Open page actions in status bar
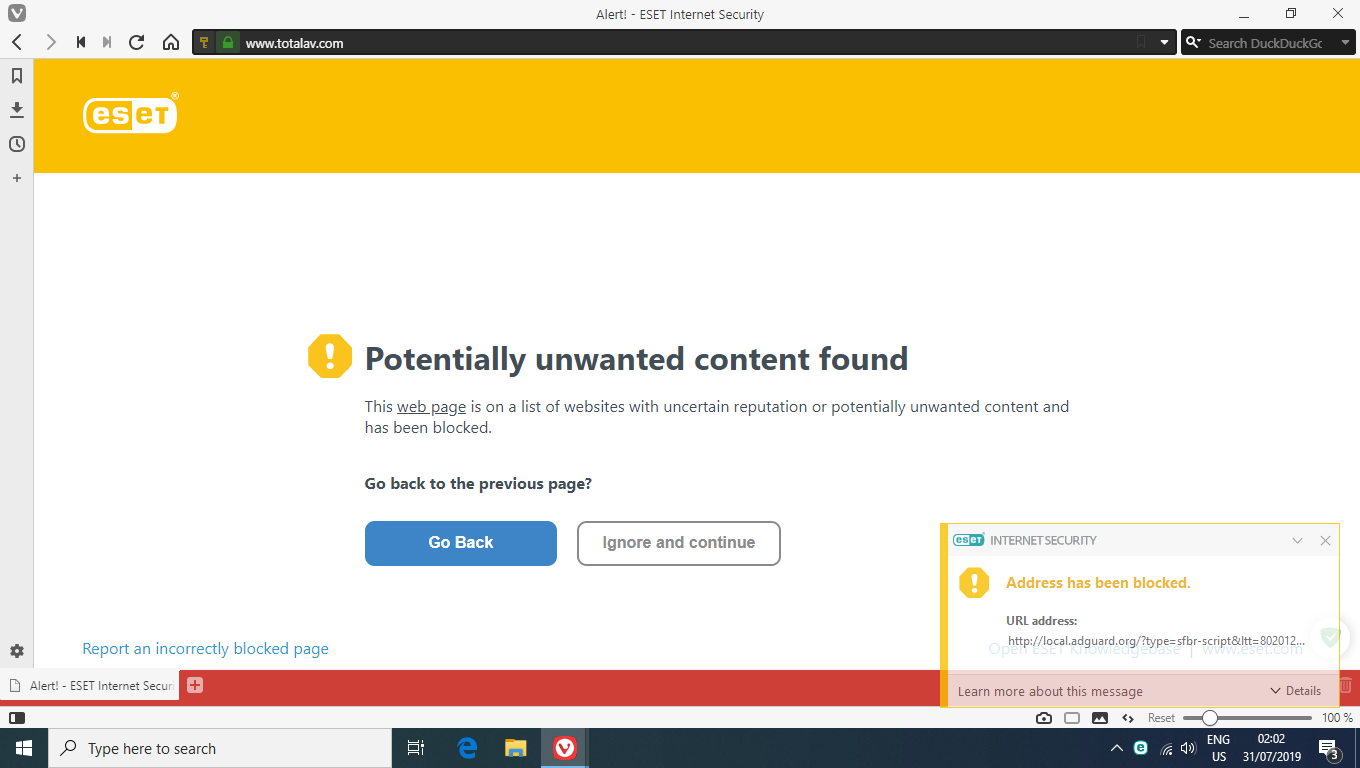Viewport: 1360px width, 768px height. tap(1128, 718)
